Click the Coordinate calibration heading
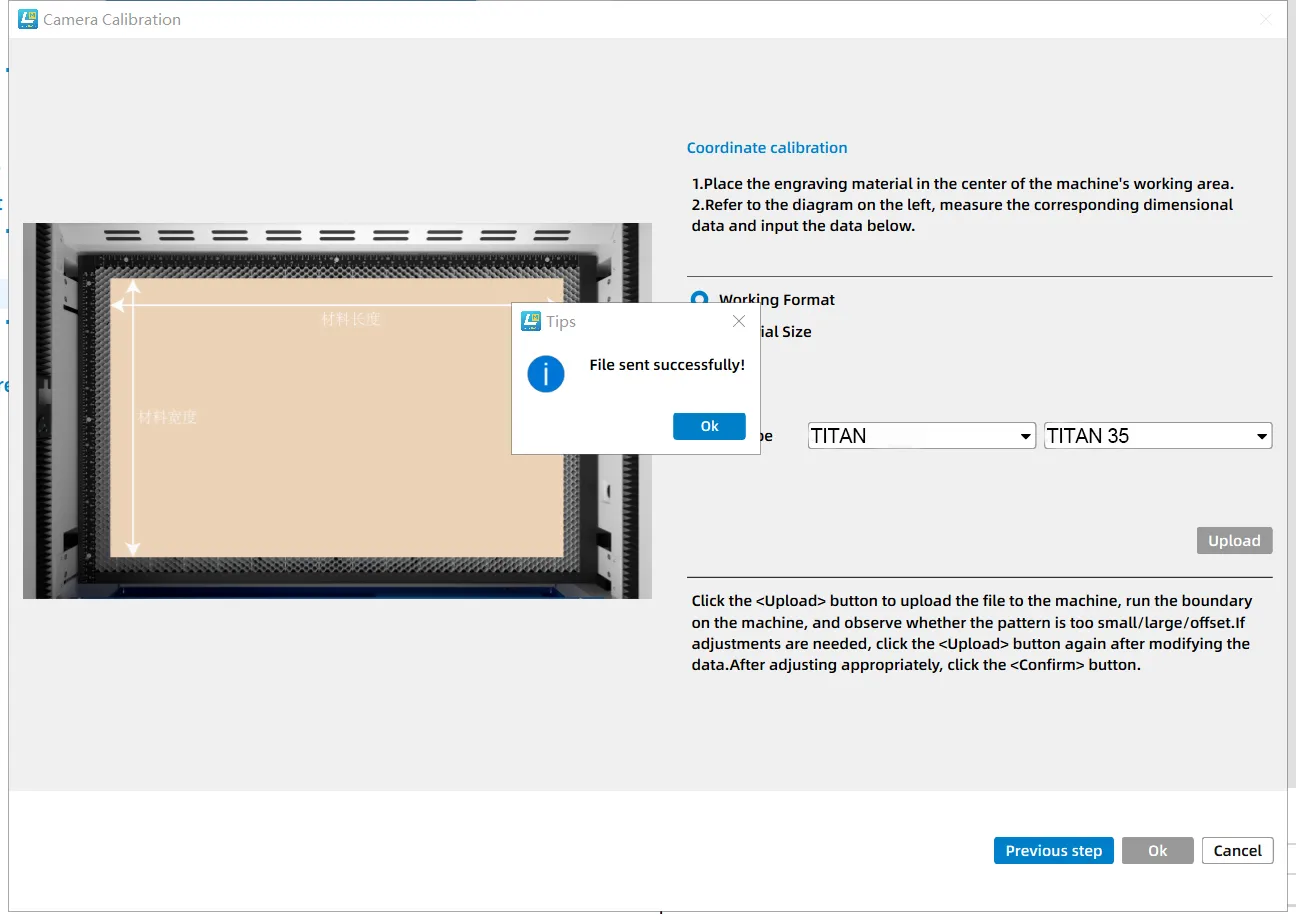Screen dimensions: 1296x920 pos(767,147)
